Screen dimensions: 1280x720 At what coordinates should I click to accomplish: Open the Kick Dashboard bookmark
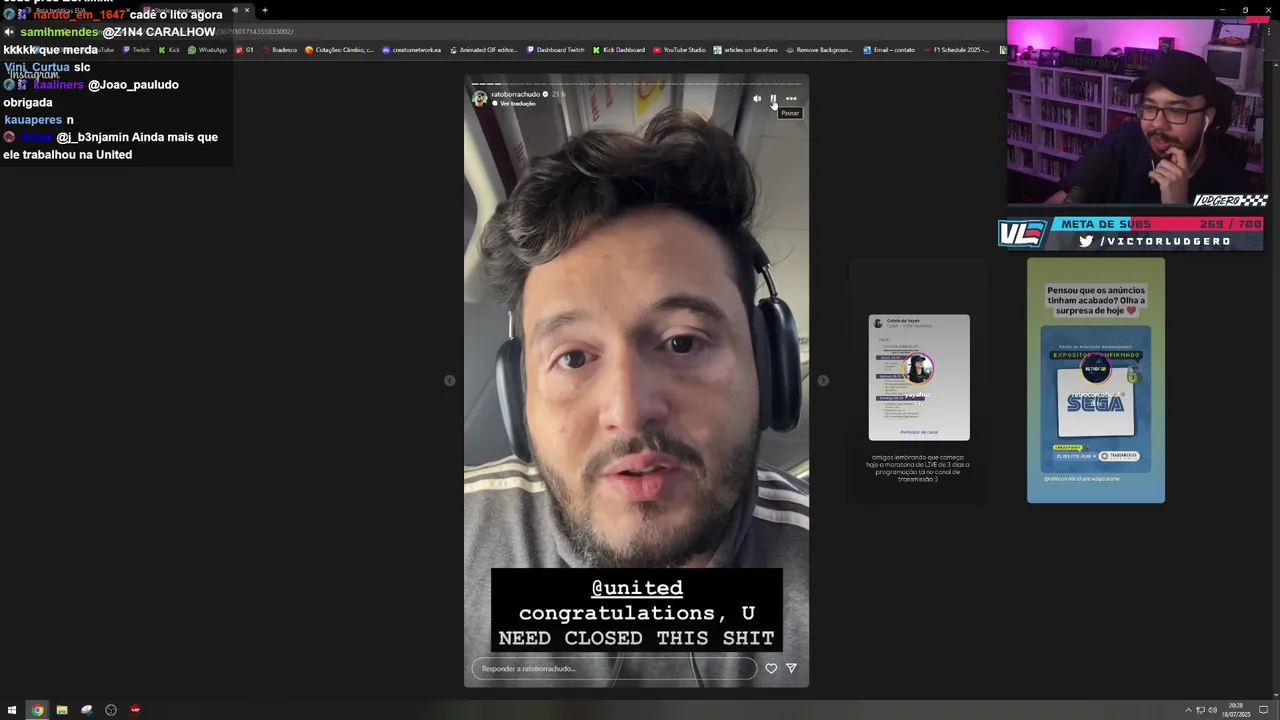(x=619, y=50)
